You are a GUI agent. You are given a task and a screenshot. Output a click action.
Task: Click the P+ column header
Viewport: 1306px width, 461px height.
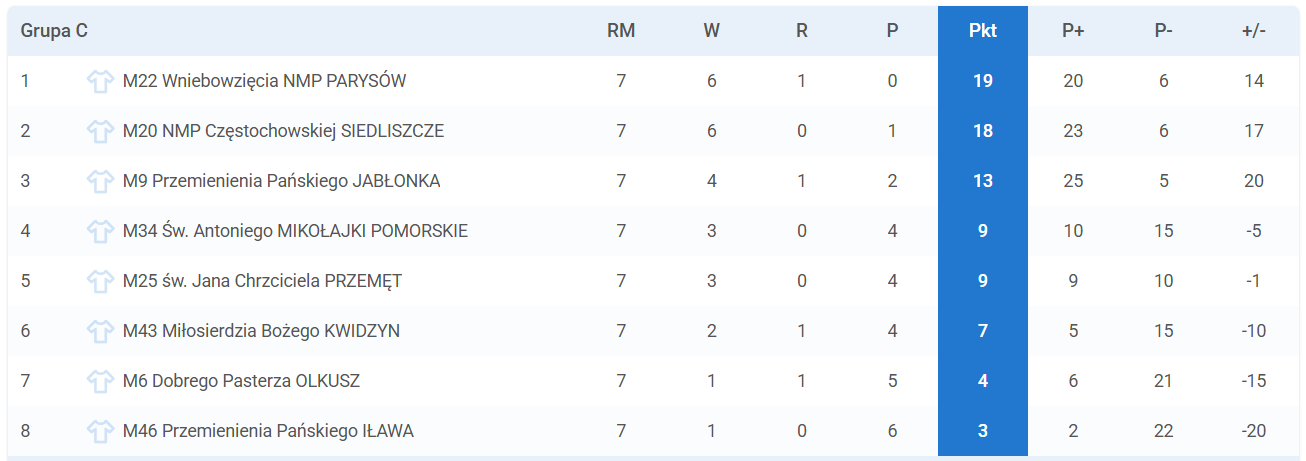pyautogui.click(x=1073, y=31)
